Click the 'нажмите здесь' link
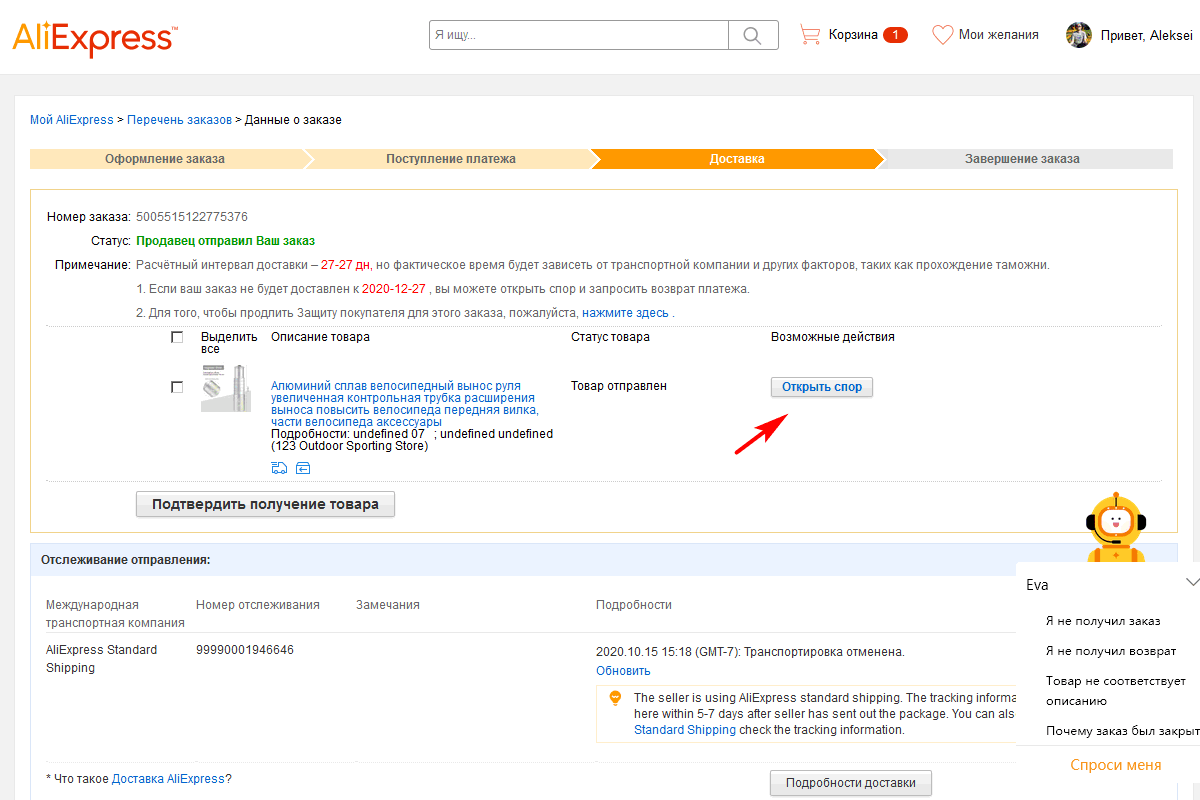 click(x=626, y=313)
